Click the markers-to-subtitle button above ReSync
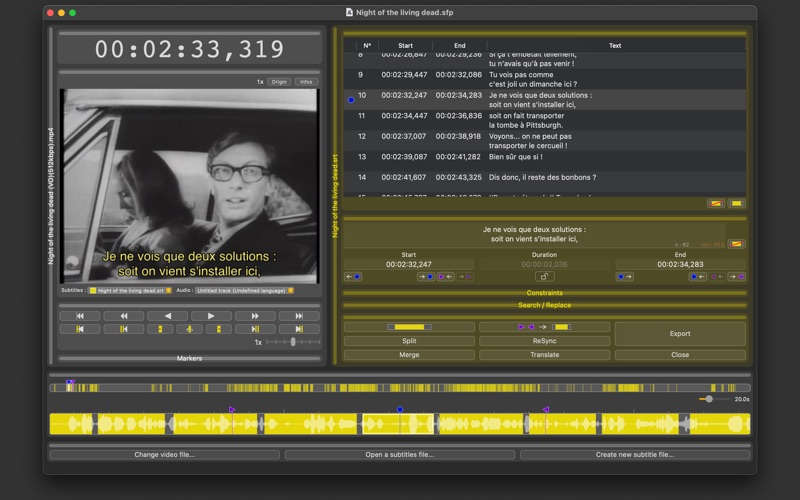 click(x=544, y=327)
